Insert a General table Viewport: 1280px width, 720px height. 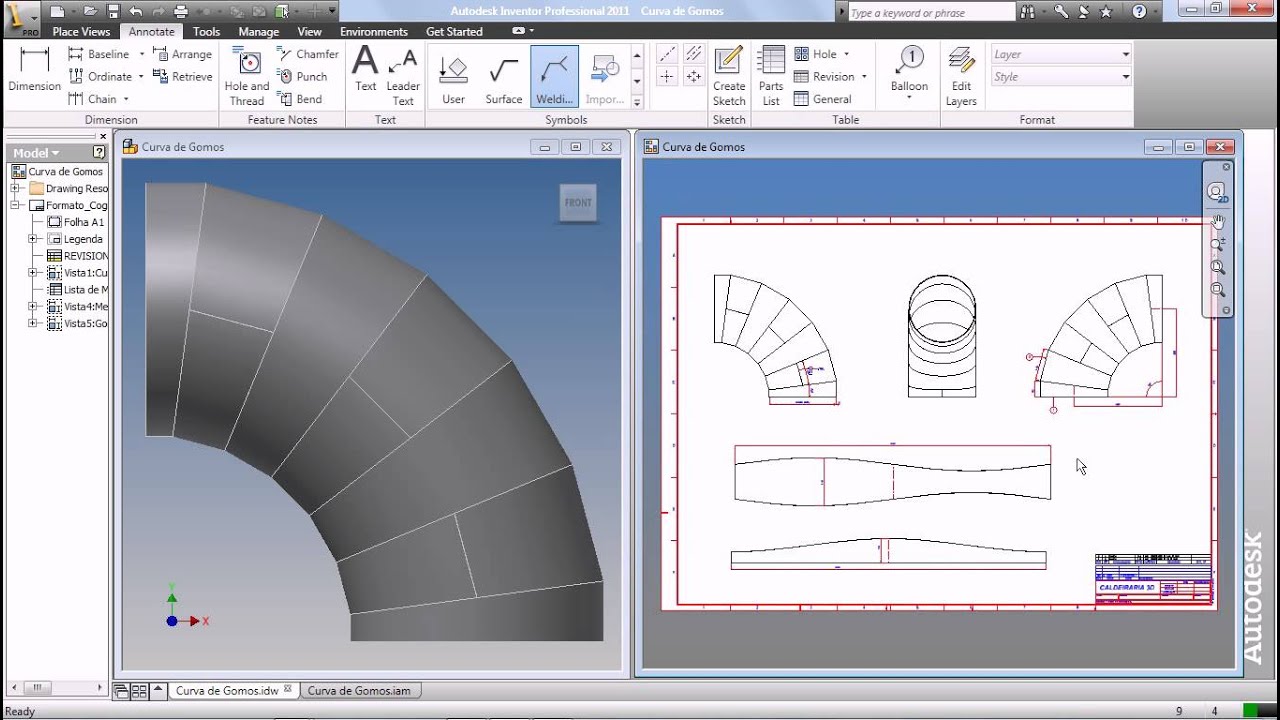(823, 99)
